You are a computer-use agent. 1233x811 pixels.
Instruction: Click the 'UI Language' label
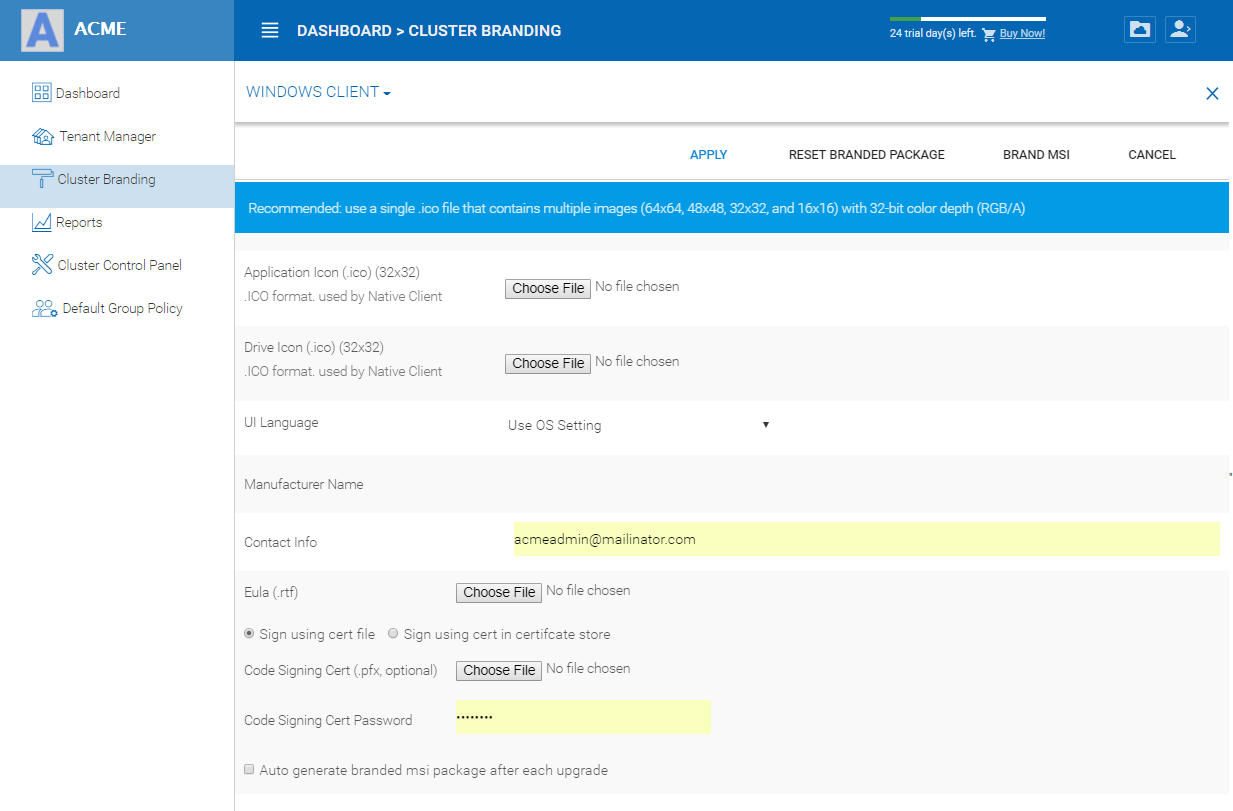coord(281,423)
